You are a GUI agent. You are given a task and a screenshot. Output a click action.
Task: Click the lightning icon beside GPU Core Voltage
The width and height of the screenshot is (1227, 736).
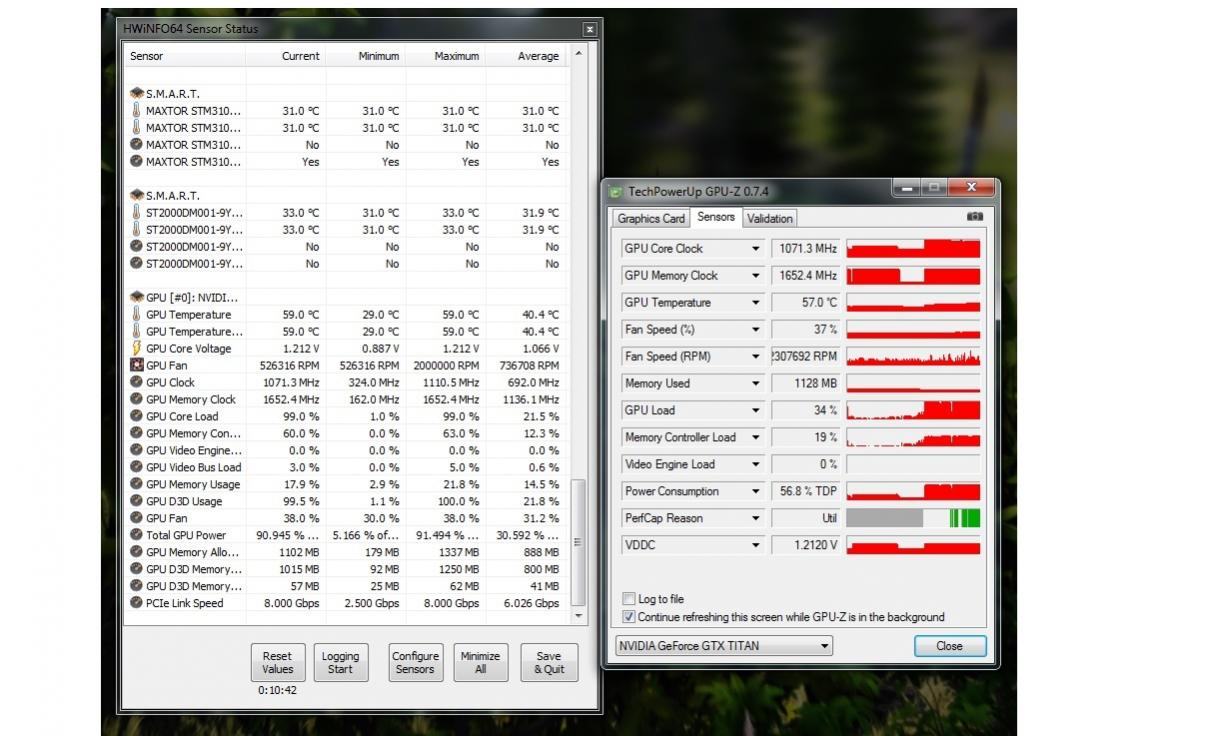click(137, 348)
